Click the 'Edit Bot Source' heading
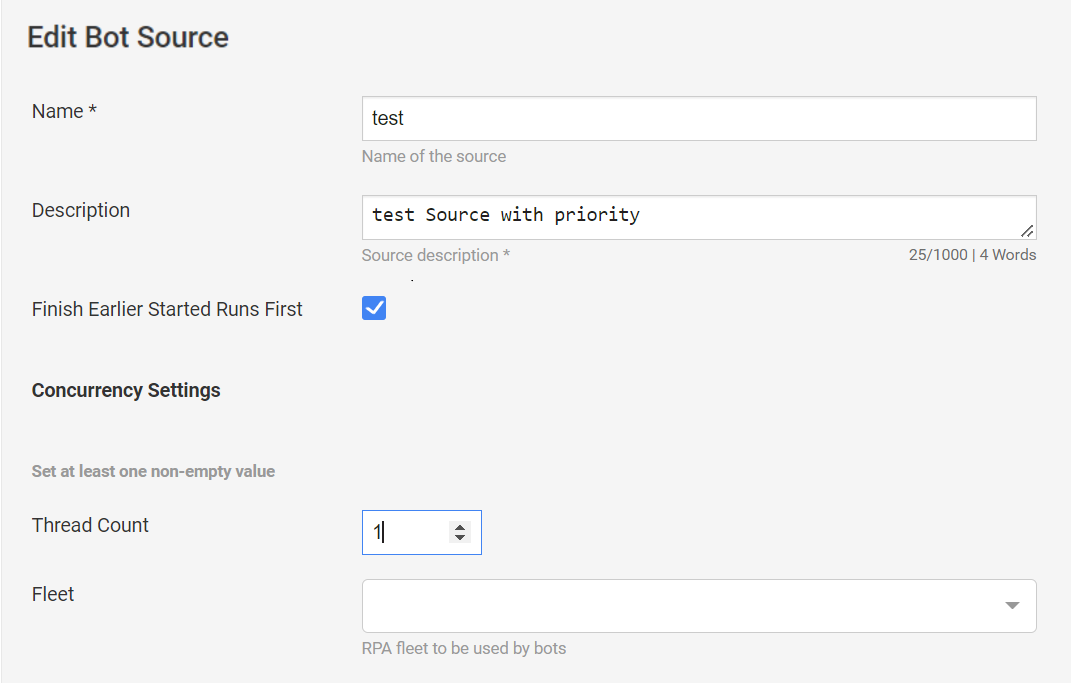Viewport: 1071px width, 683px height. point(128,38)
